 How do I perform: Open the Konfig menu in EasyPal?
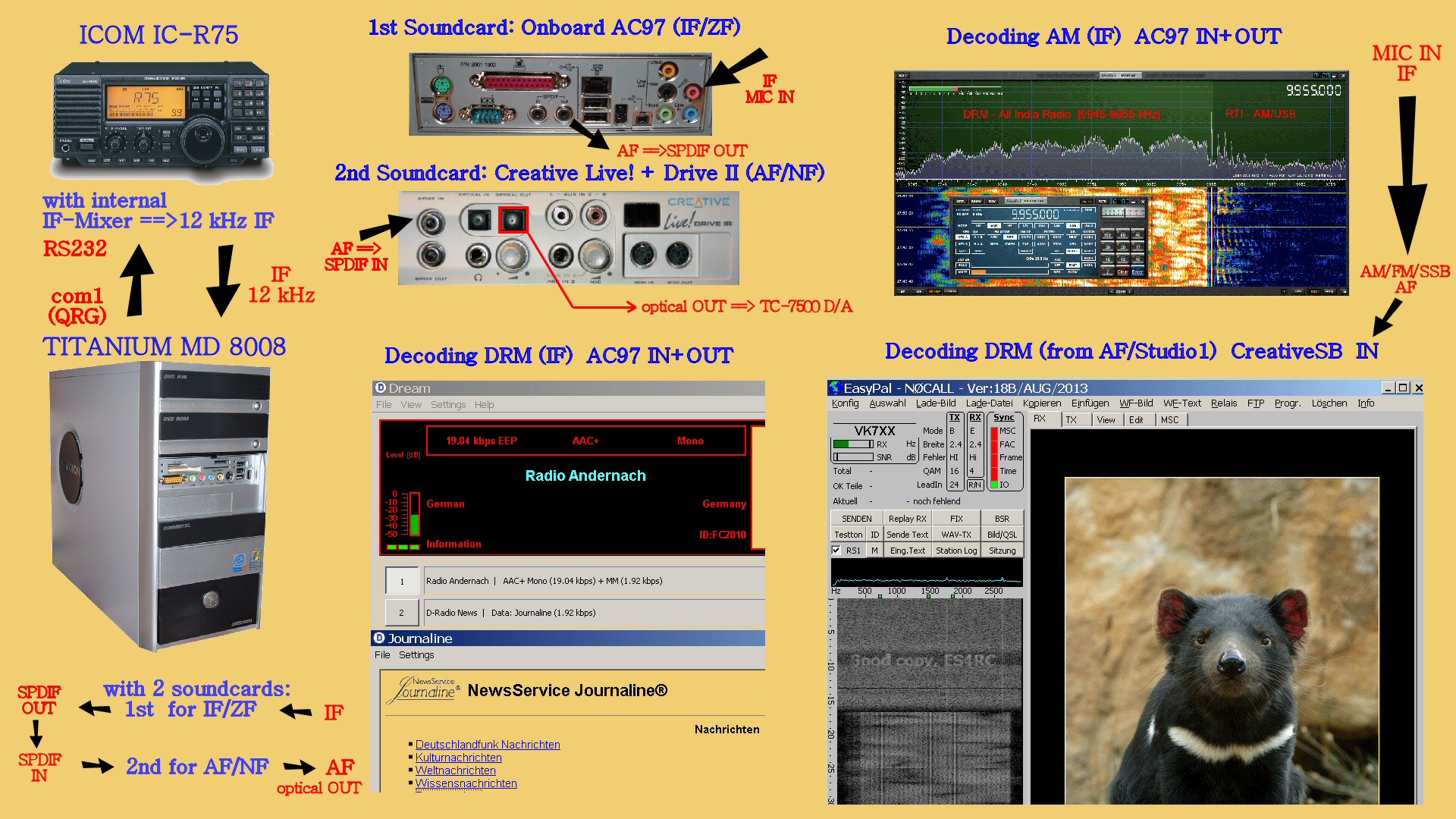click(x=845, y=403)
